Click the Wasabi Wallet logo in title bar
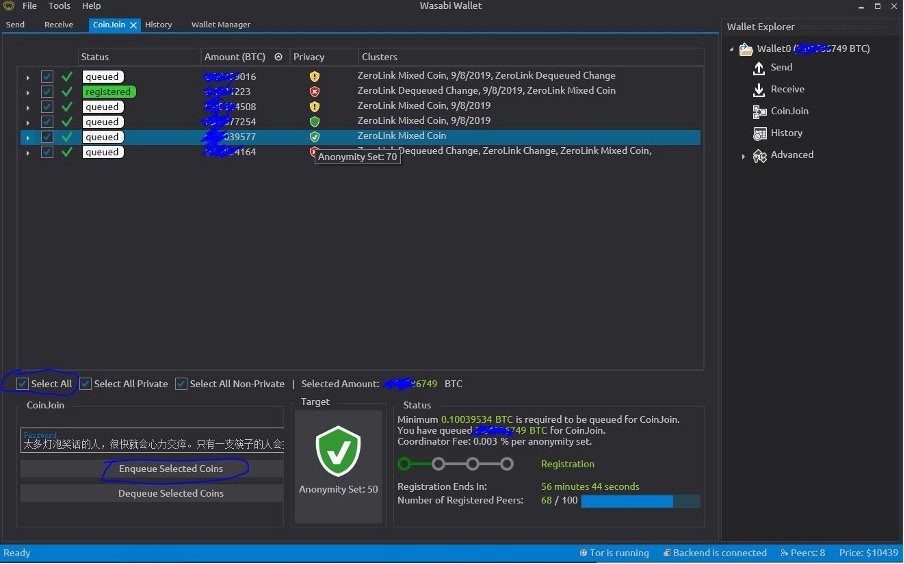This screenshot has height=564, width=904. coord(8,6)
